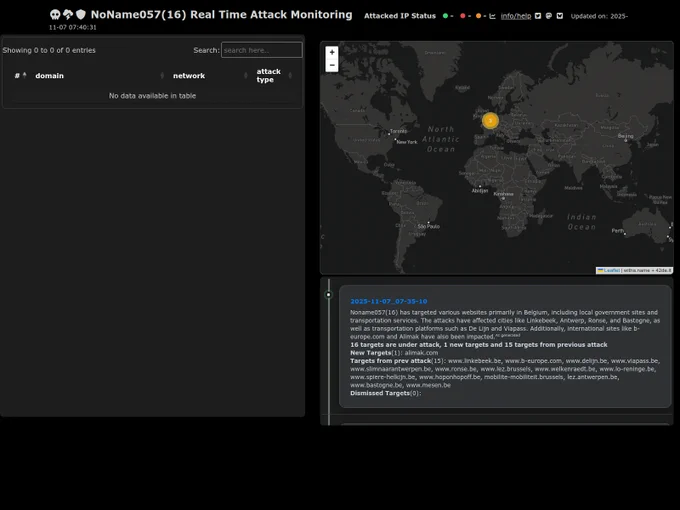Click the last icon before Updated on
The width and height of the screenshot is (680, 510).
[560, 16]
